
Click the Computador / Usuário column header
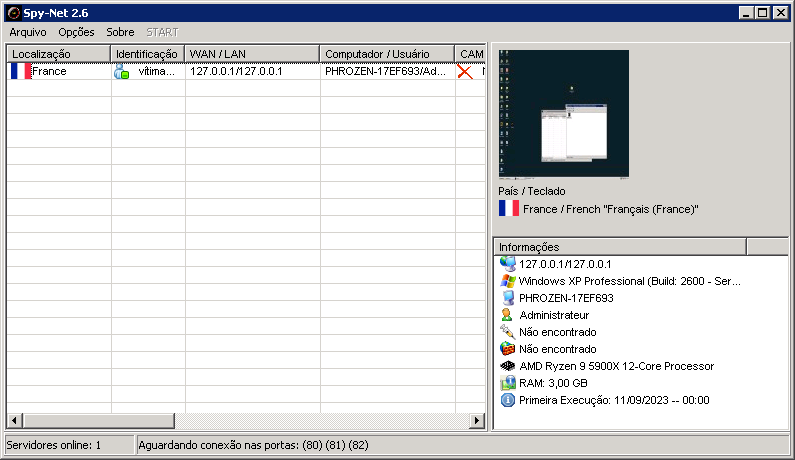point(387,53)
